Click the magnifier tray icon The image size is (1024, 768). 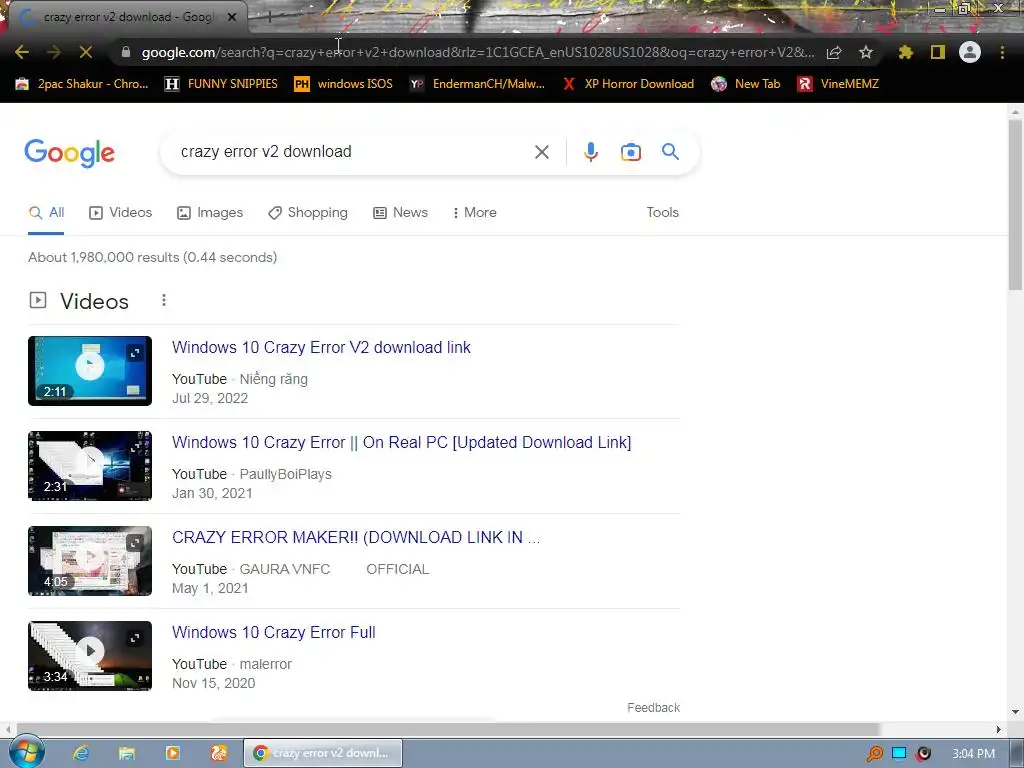[x=874, y=754]
